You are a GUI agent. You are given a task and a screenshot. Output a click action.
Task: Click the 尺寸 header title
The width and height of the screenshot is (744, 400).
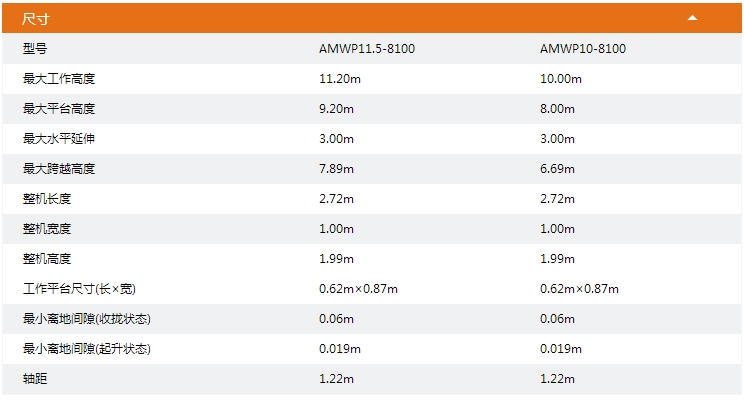[x=36, y=19]
